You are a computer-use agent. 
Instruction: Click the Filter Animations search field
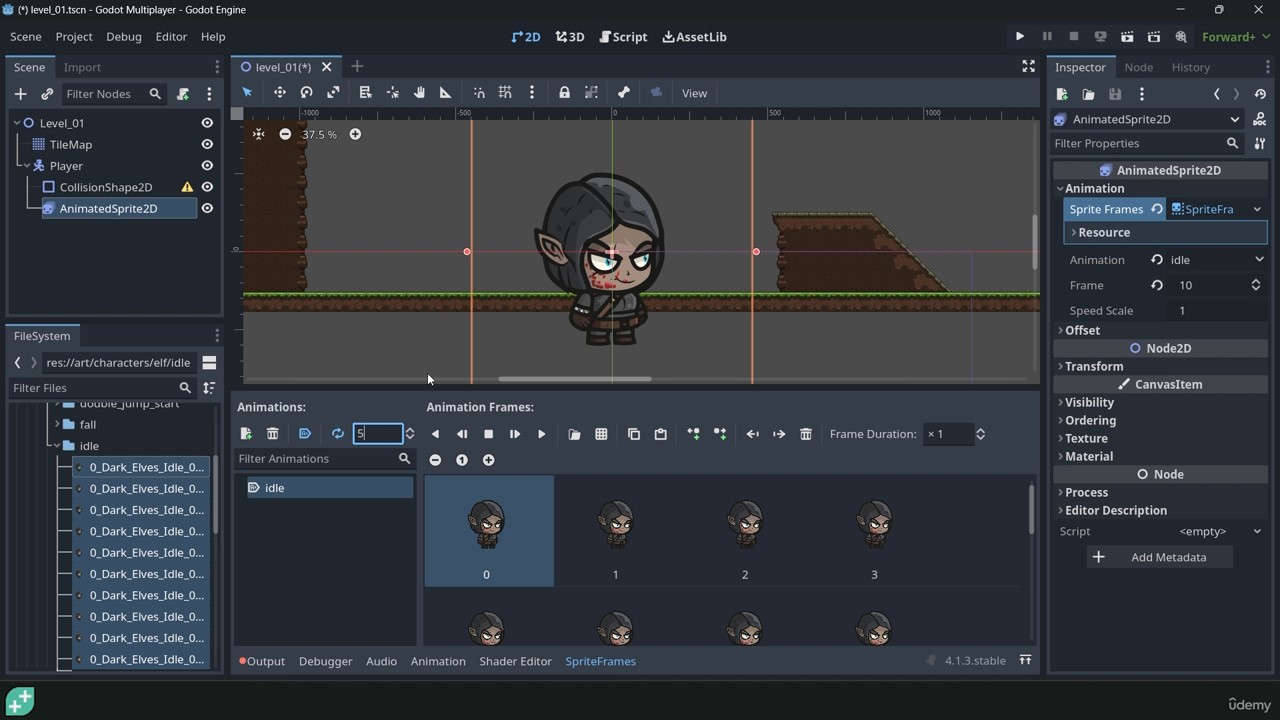[x=325, y=459]
